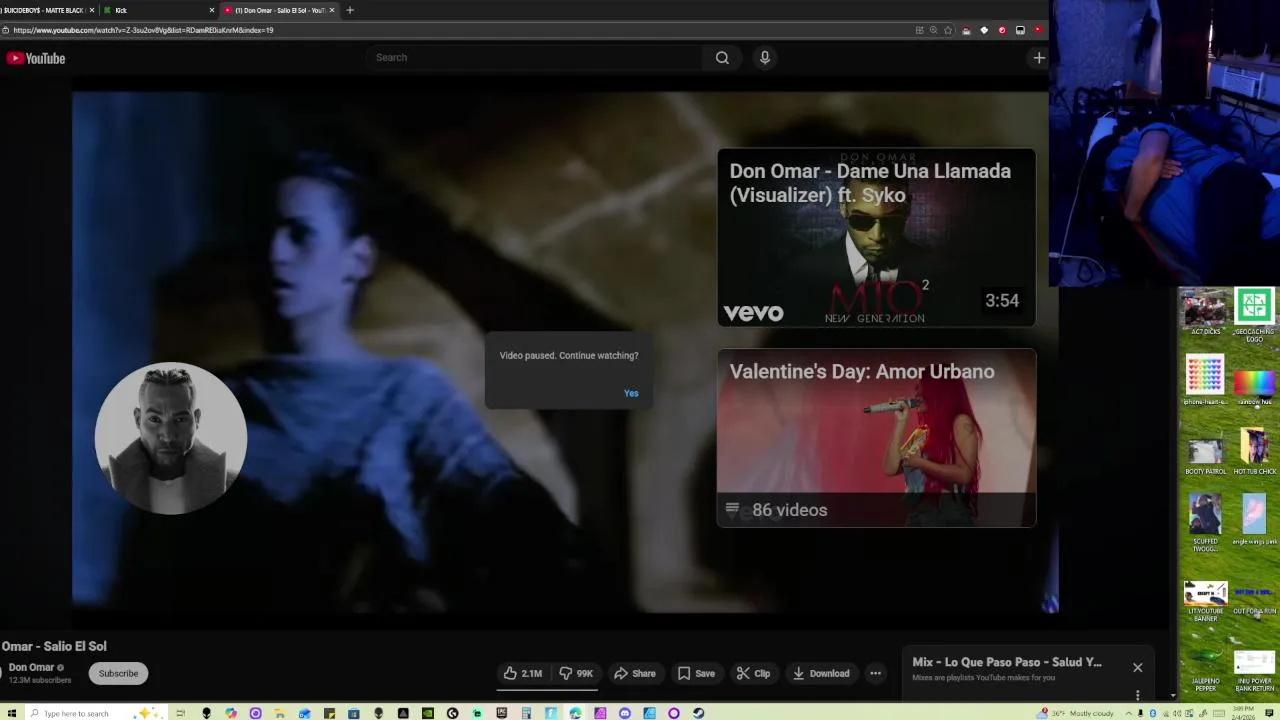
Task: Subscribe to Don Omar channel
Action: [x=118, y=673]
